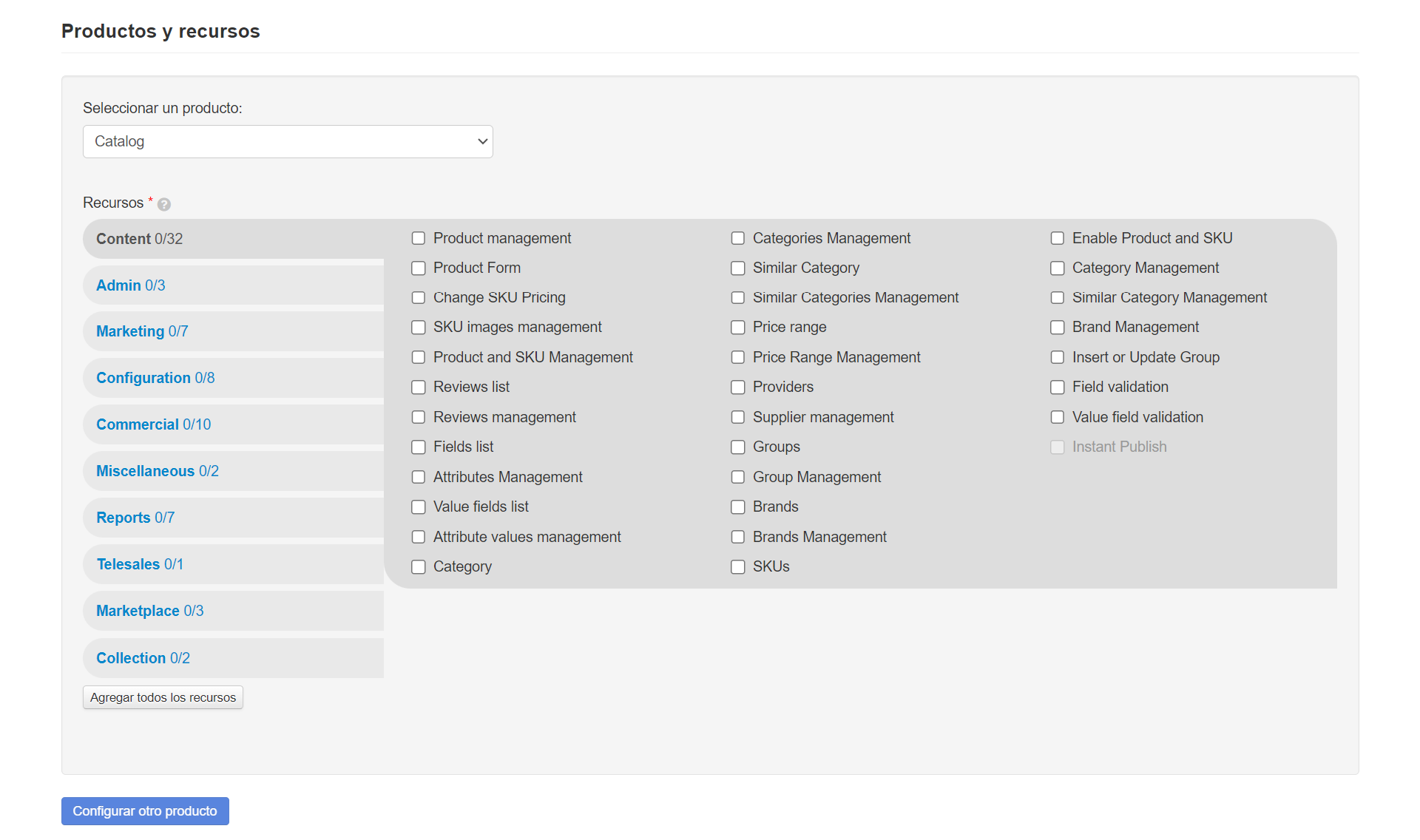Screen dimensions: 1420x840
Task: Open the Seleccionar un producto dropdown
Action: pyautogui.click(x=288, y=141)
